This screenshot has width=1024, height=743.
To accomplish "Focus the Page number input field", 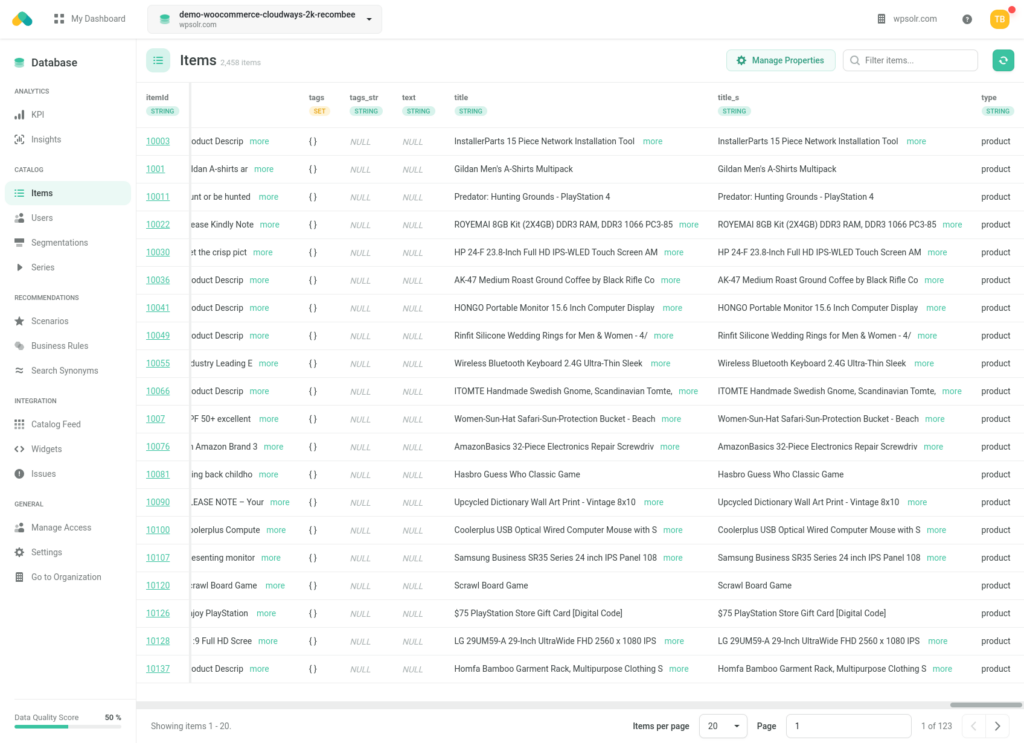I will coord(849,726).
